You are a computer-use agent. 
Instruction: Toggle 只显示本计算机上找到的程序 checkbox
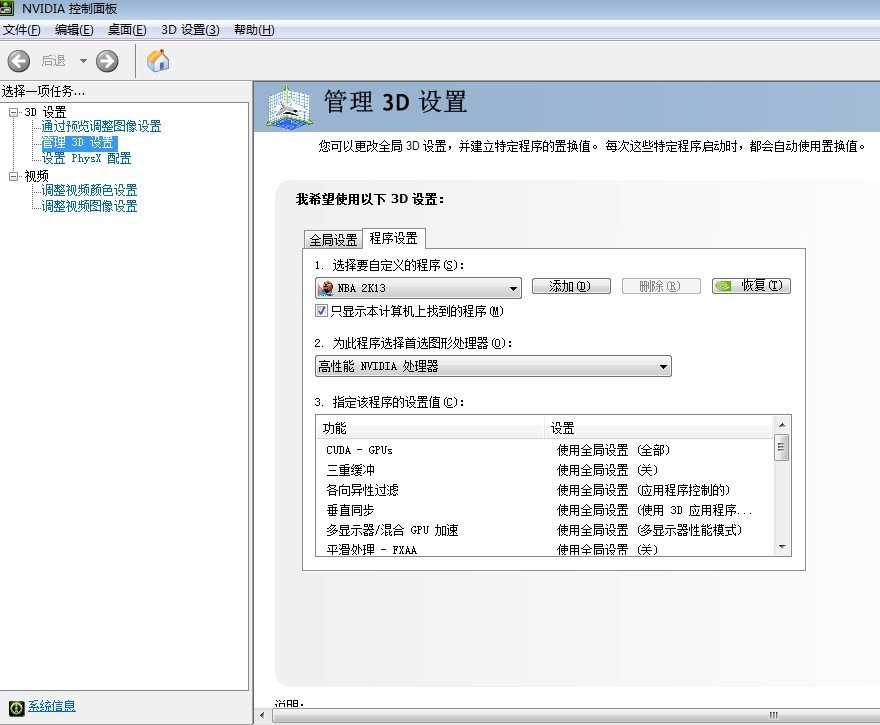pyautogui.click(x=322, y=311)
